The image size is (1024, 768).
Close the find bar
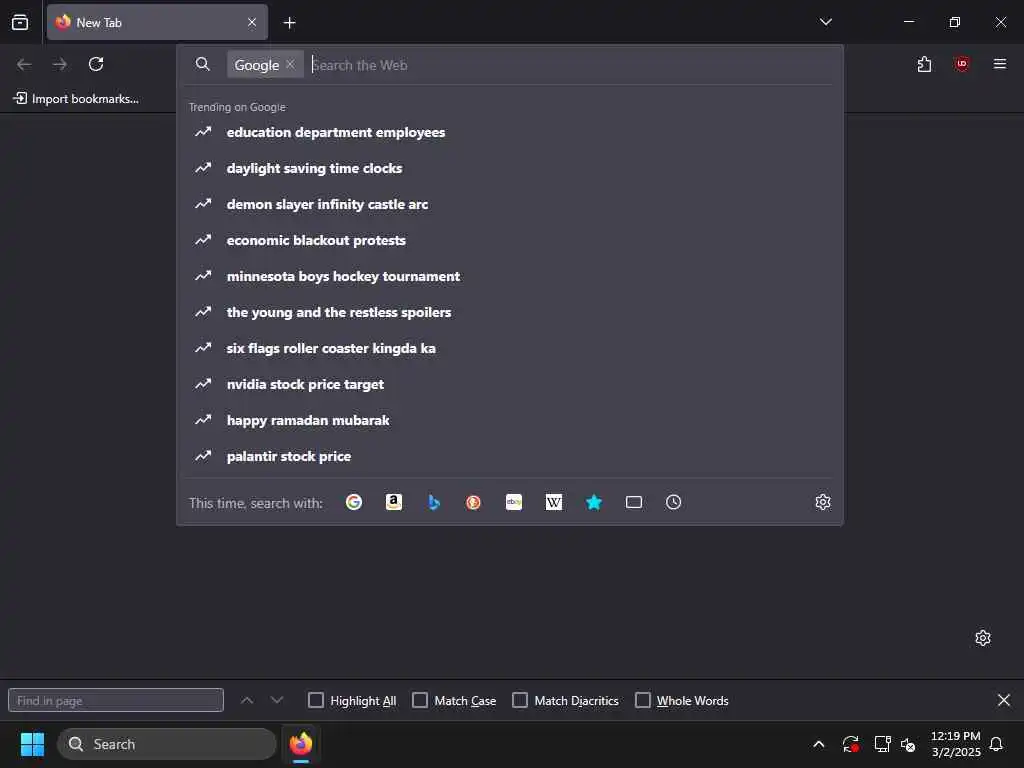1004,700
